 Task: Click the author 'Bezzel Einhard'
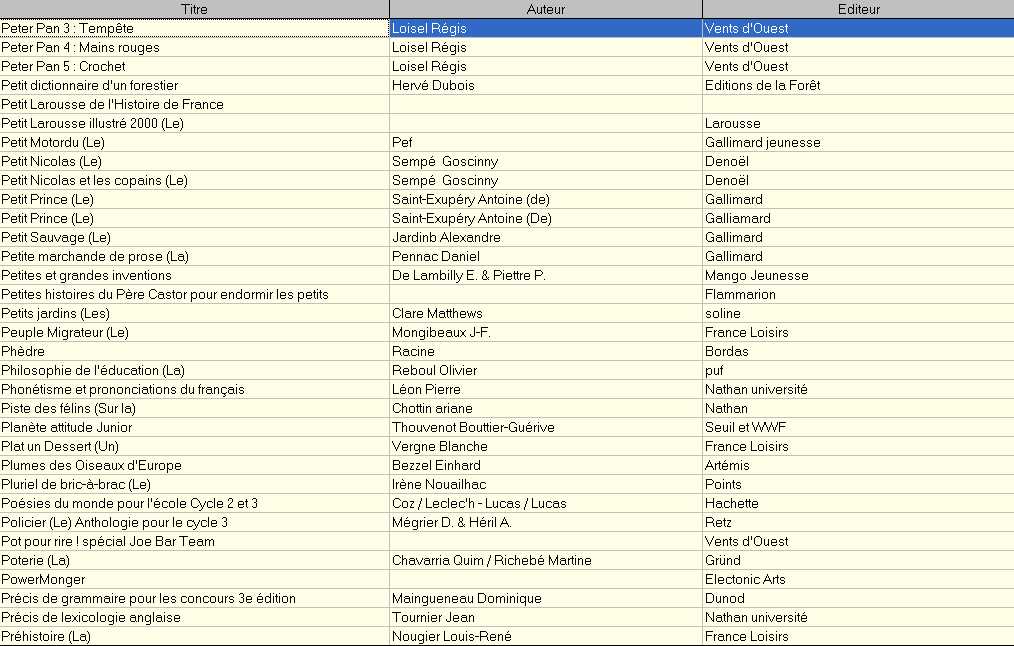[x=437, y=465]
